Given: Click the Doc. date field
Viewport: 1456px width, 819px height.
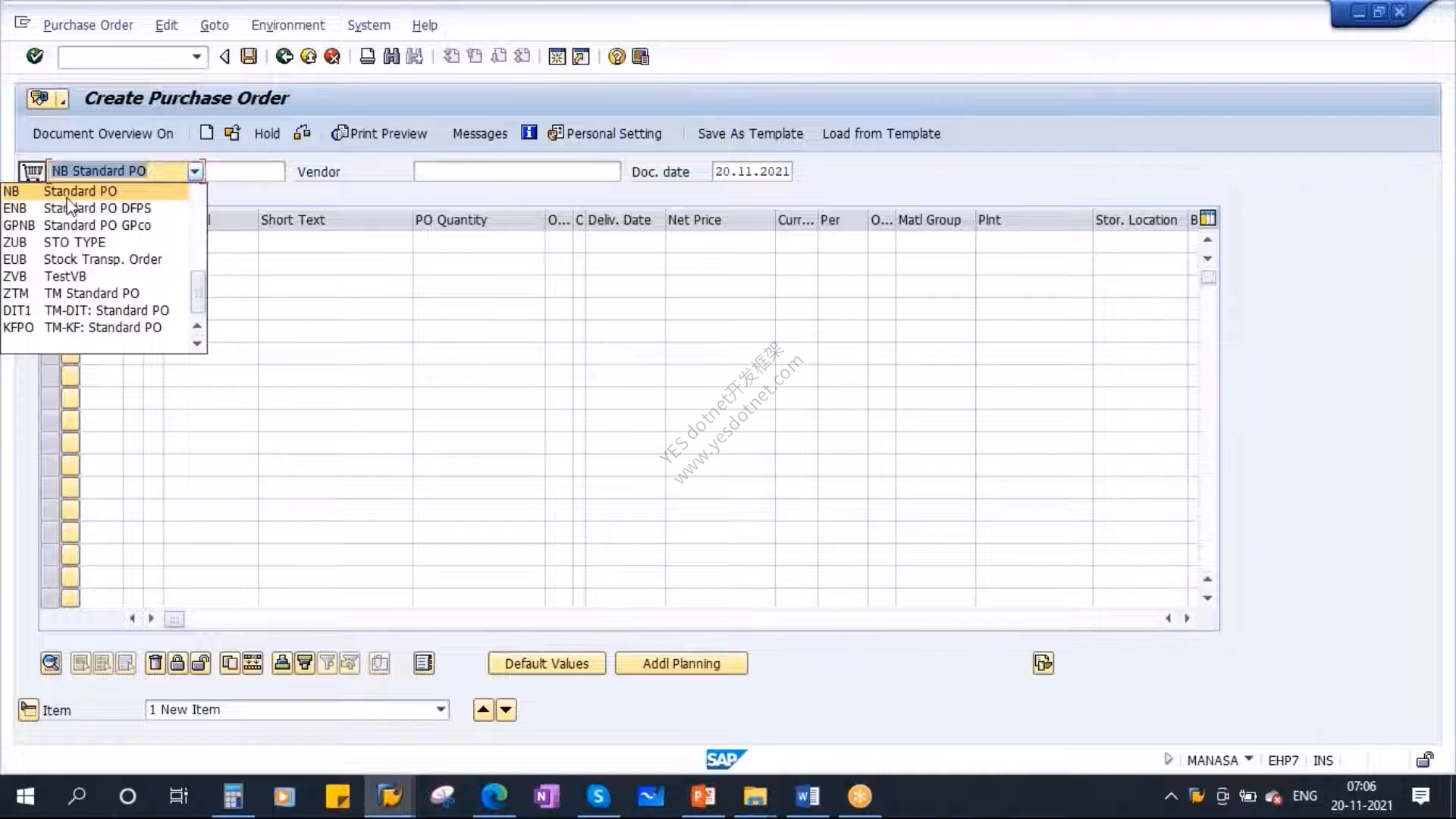Looking at the screenshot, I should [x=752, y=171].
